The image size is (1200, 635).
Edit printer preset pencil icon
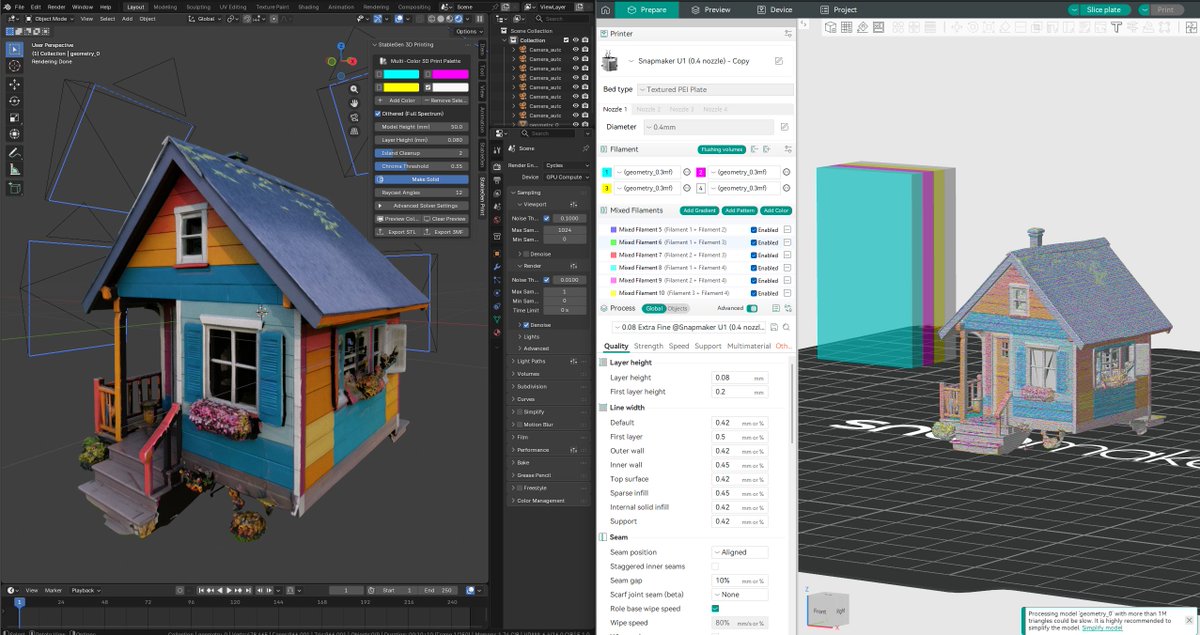pyautogui.click(x=779, y=61)
